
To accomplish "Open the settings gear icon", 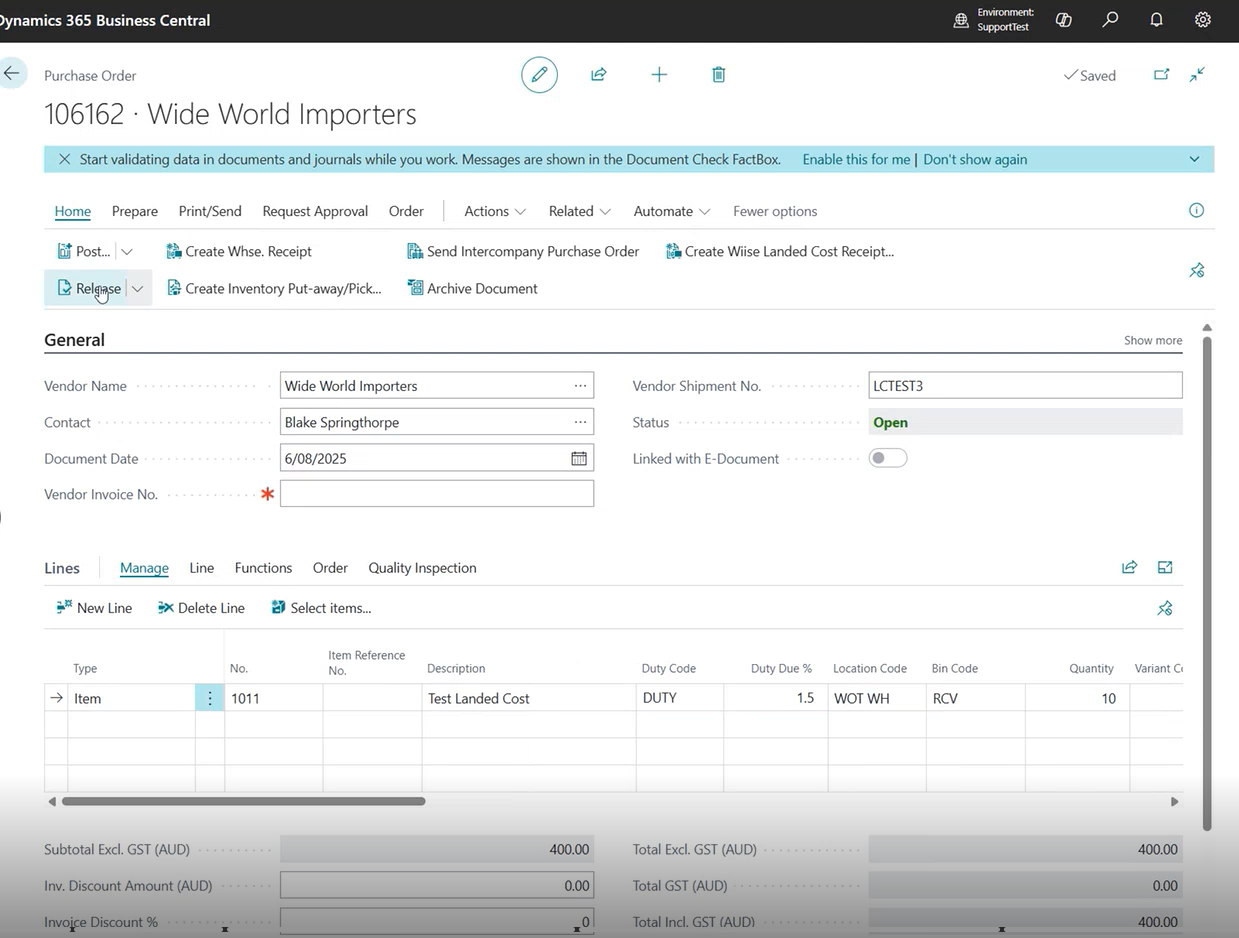I will (1203, 20).
